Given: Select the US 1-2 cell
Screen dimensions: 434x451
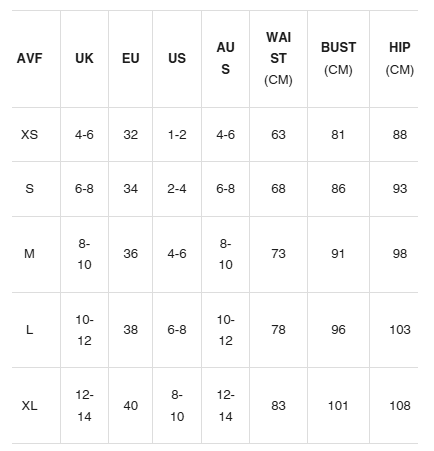Looking at the screenshot, I should (x=177, y=135).
